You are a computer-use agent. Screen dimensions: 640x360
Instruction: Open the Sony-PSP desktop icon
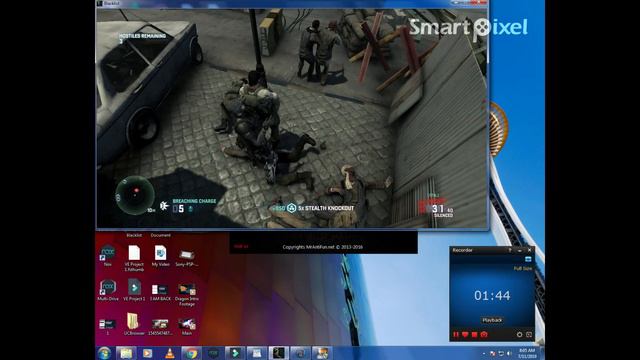tap(187, 257)
